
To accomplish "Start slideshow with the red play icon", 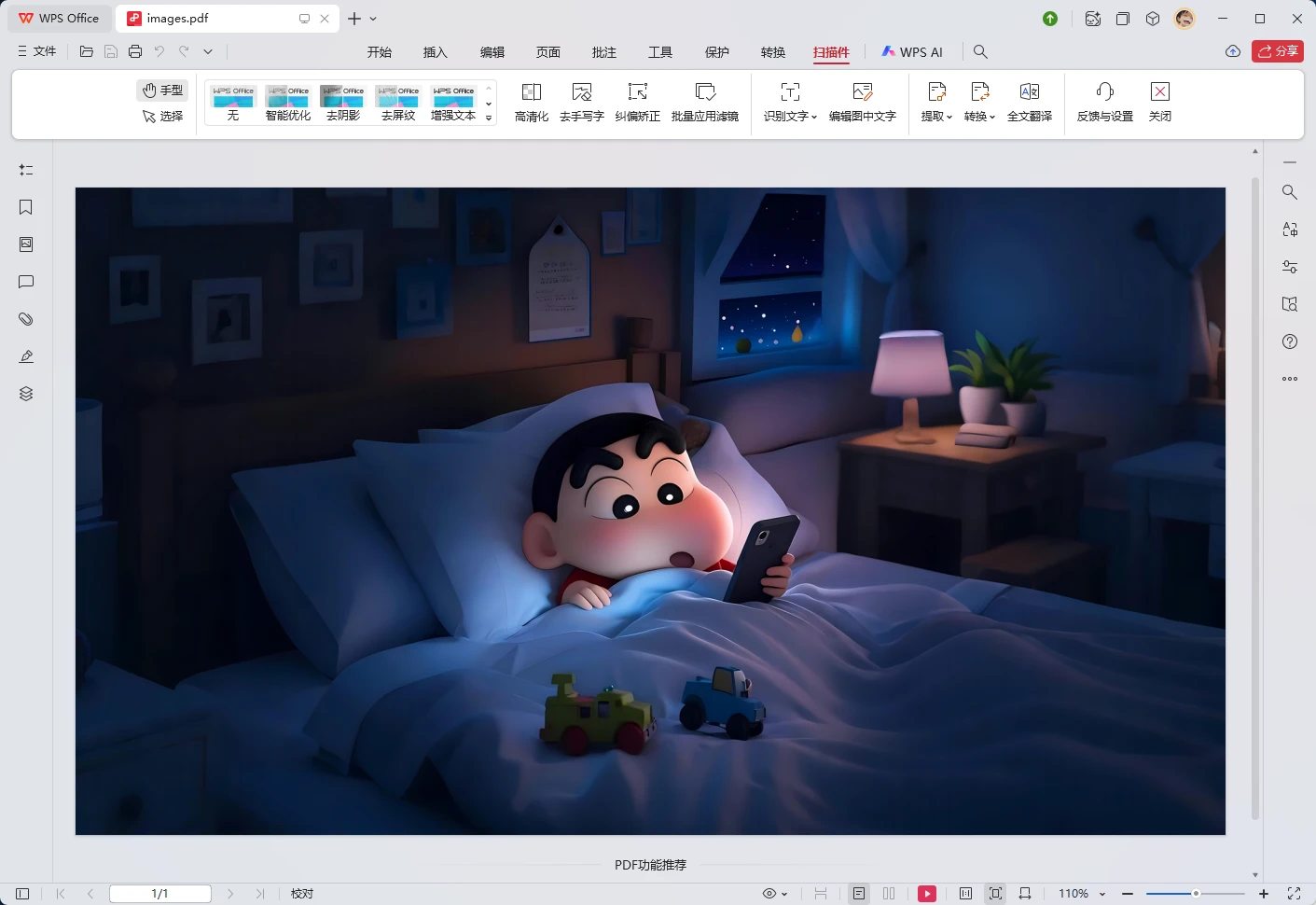I will click(x=926, y=893).
